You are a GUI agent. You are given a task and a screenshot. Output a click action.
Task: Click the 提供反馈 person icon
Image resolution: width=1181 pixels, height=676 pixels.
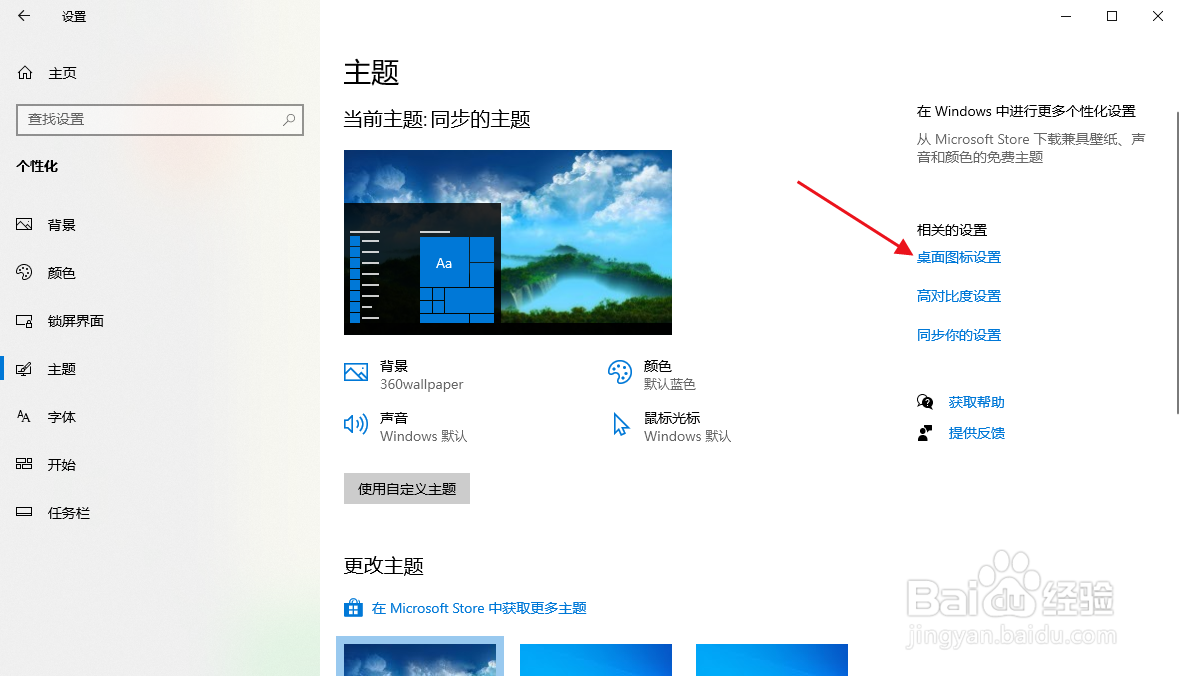[925, 433]
